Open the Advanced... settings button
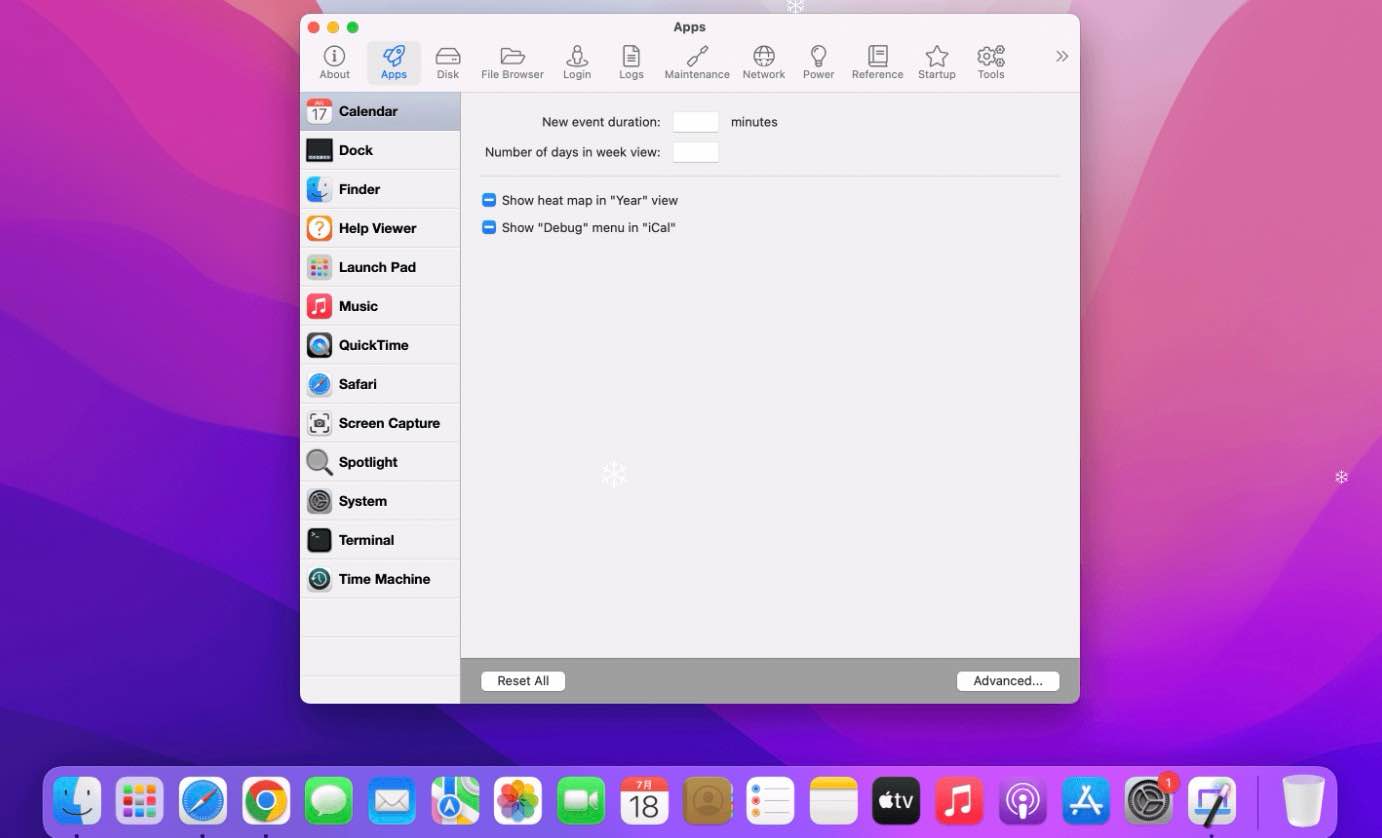 (1007, 681)
